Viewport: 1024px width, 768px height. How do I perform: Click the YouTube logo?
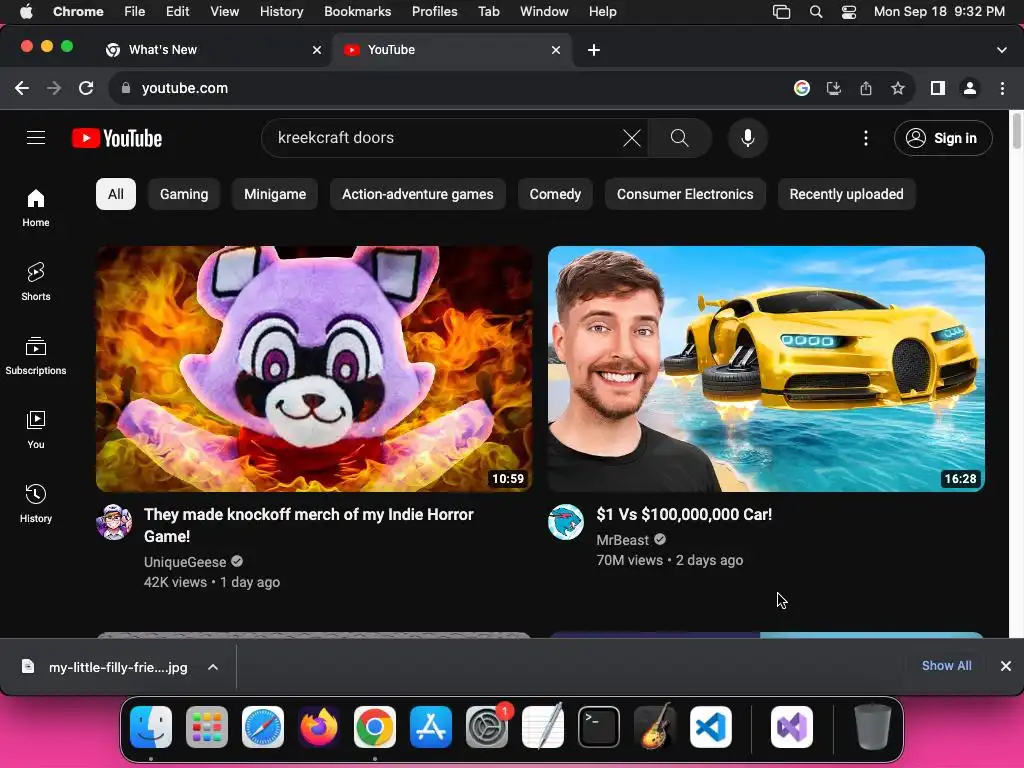tap(117, 138)
